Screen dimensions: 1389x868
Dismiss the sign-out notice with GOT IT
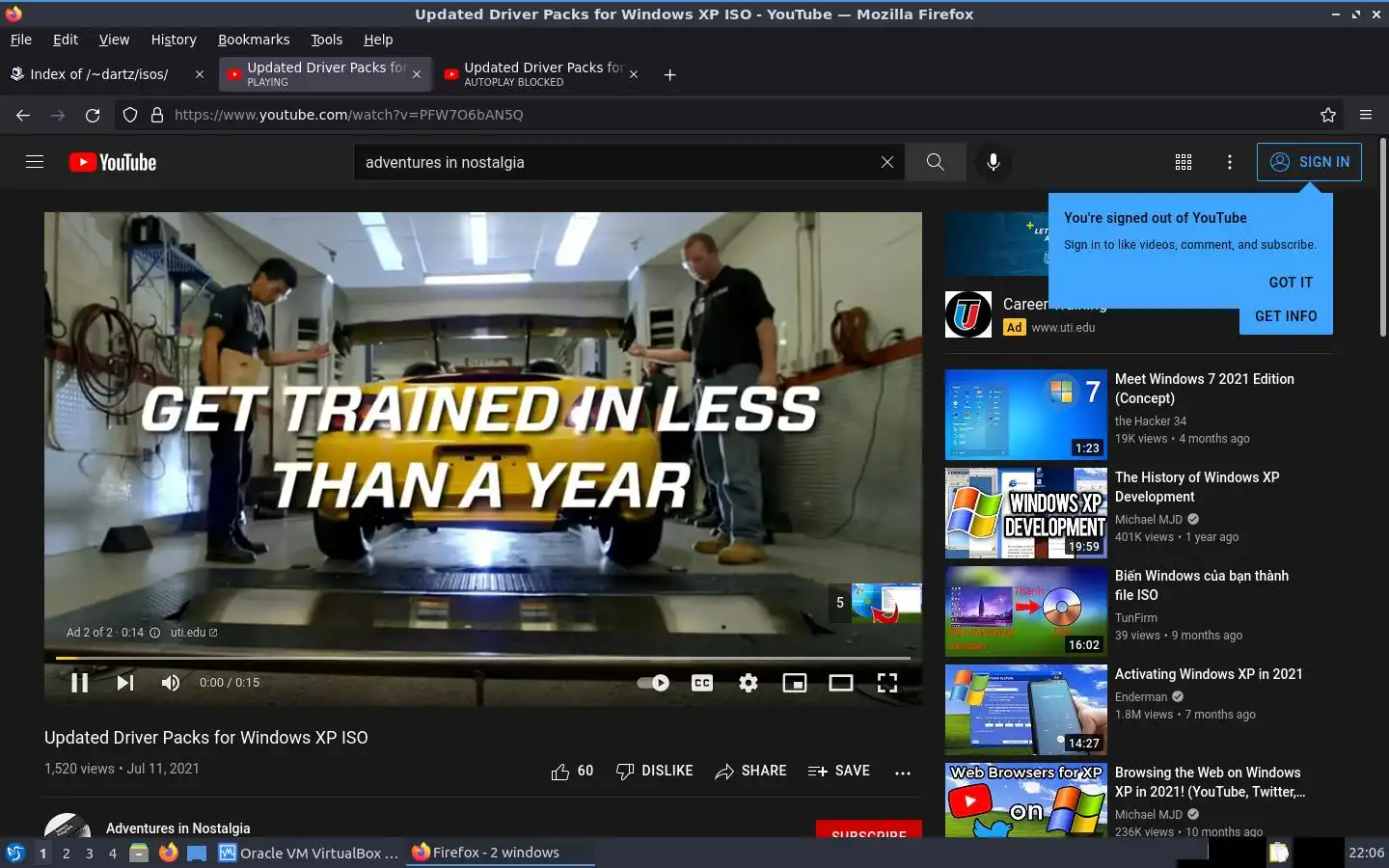pos(1291,283)
